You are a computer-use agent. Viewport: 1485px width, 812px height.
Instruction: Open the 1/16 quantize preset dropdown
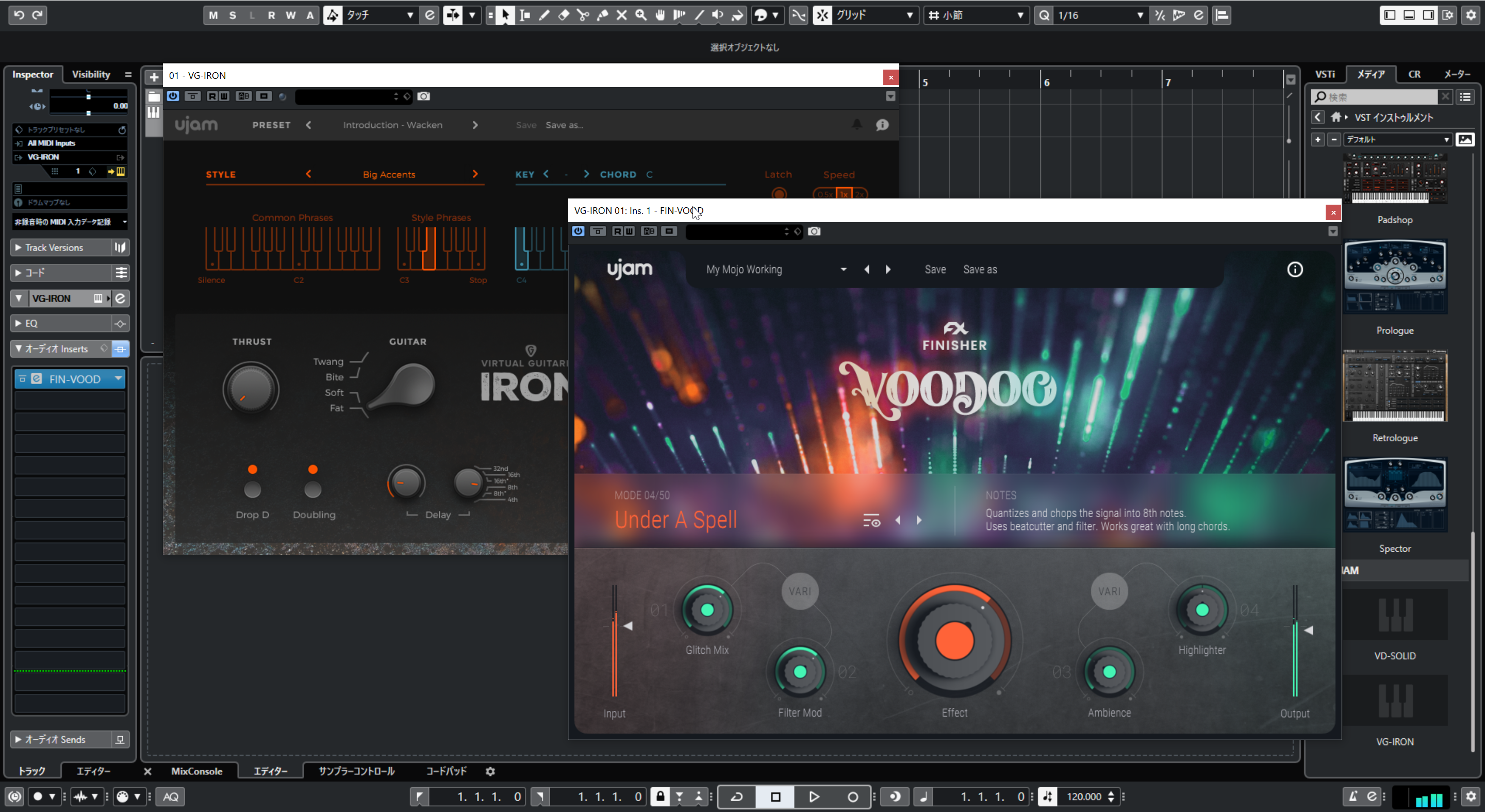tap(1100, 15)
